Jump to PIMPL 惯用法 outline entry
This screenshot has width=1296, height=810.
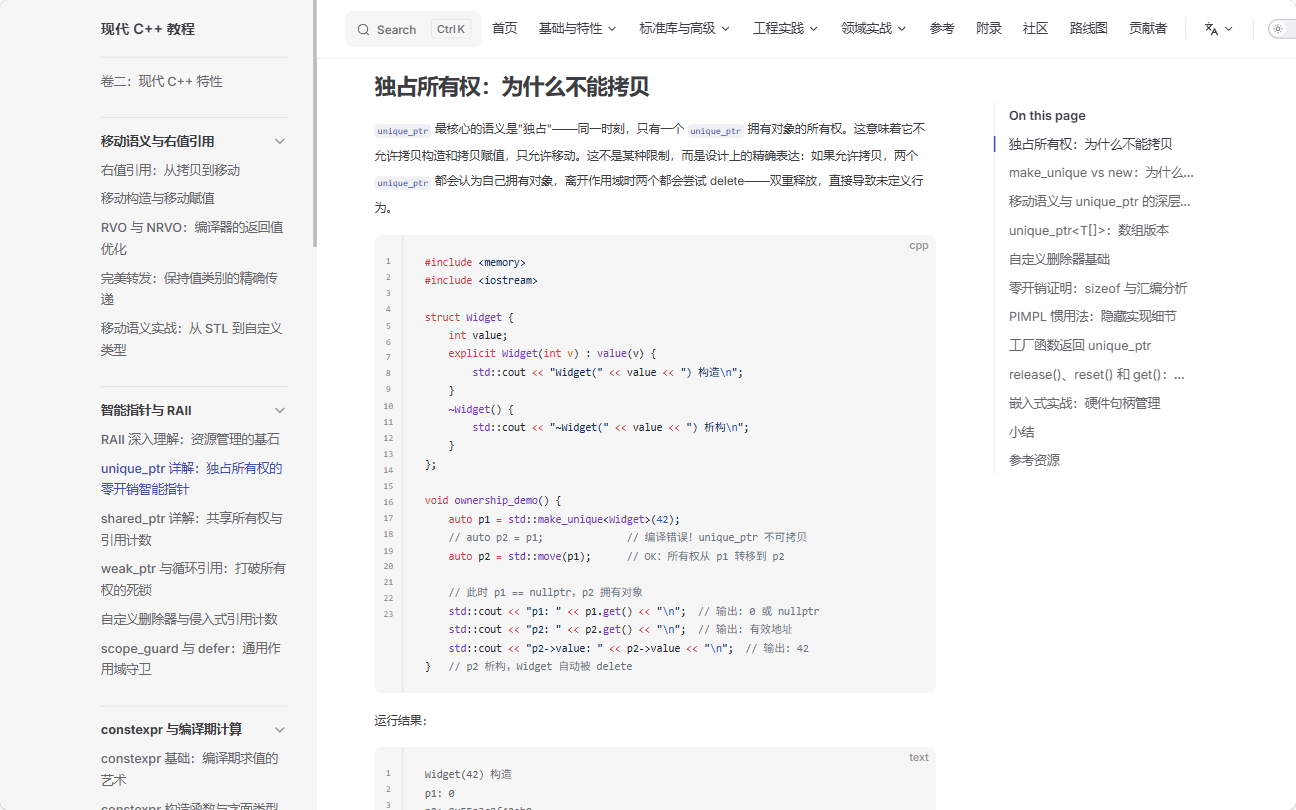click(1093, 316)
